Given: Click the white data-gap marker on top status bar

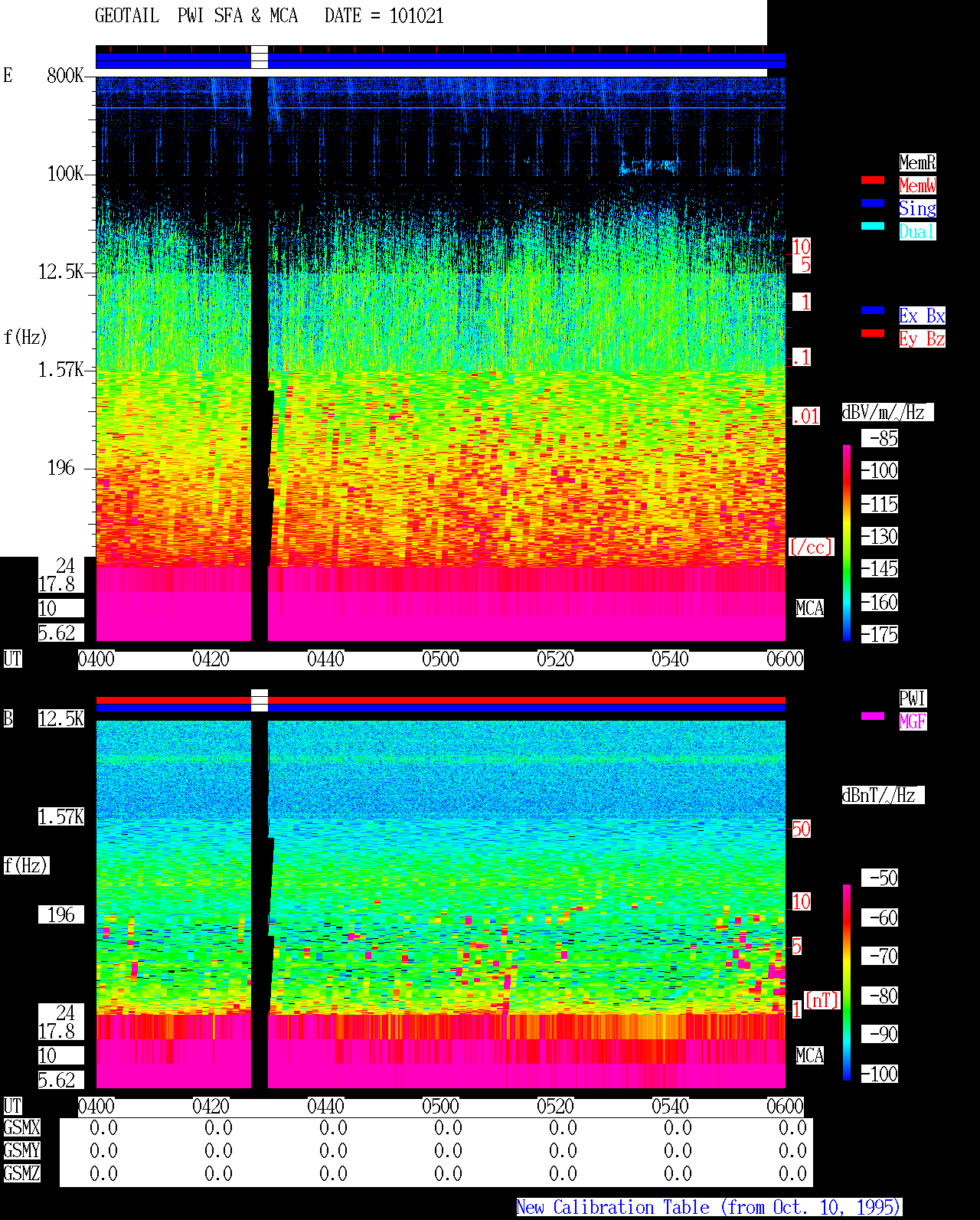Looking at the screenshot, I should (260, 57).
